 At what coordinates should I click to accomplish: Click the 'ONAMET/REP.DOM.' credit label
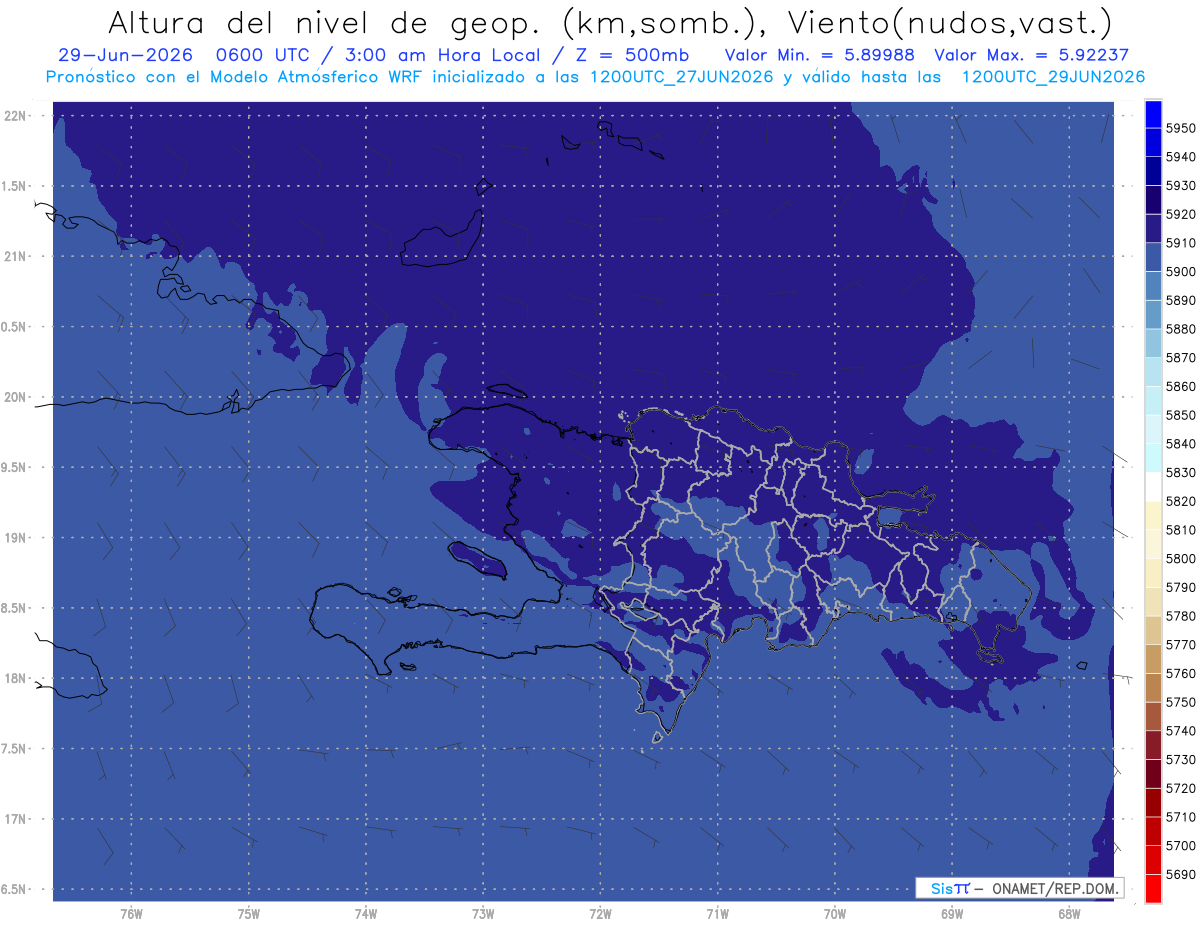[x=1054, y=888]
